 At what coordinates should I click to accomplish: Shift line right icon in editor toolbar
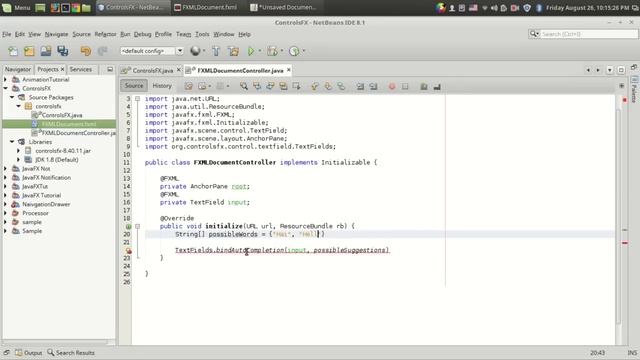pos(373,86)
